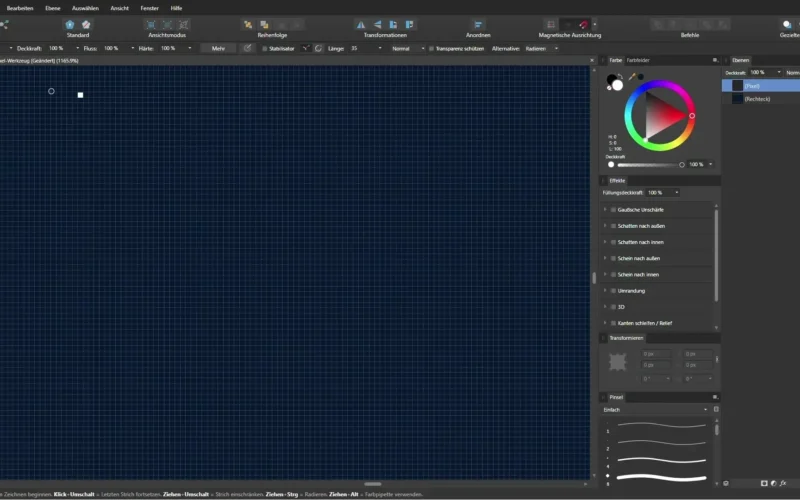Screen dimensions: 800x500
Task: Switch to the Farbfelder tab
Action: (638, 60)
